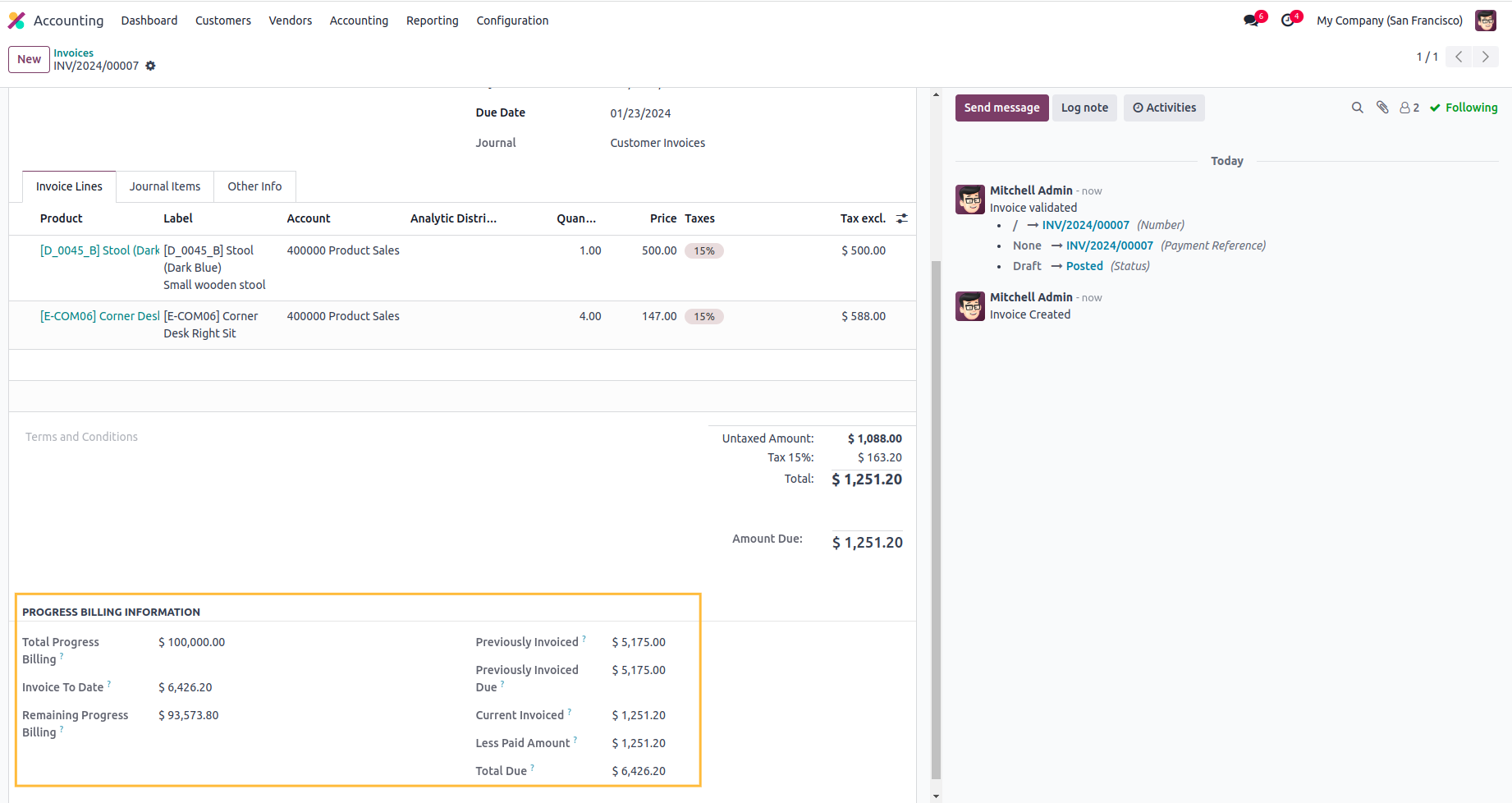The image size is (1512, 803).
Task: Open the conversations message icon
Action: [x=1251, y=21]
